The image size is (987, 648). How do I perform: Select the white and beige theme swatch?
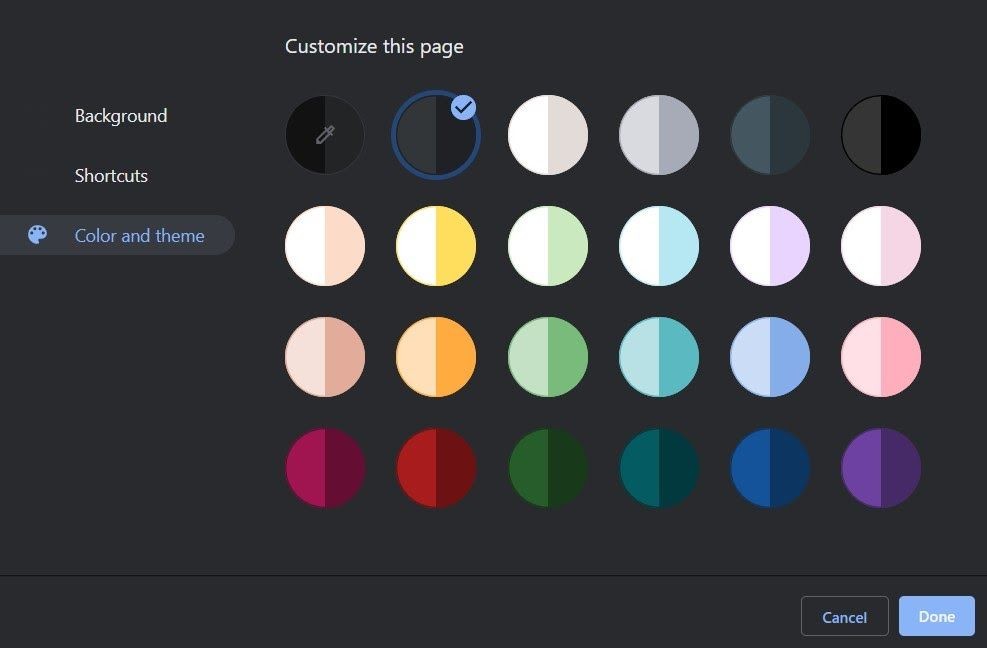(548, 135)
